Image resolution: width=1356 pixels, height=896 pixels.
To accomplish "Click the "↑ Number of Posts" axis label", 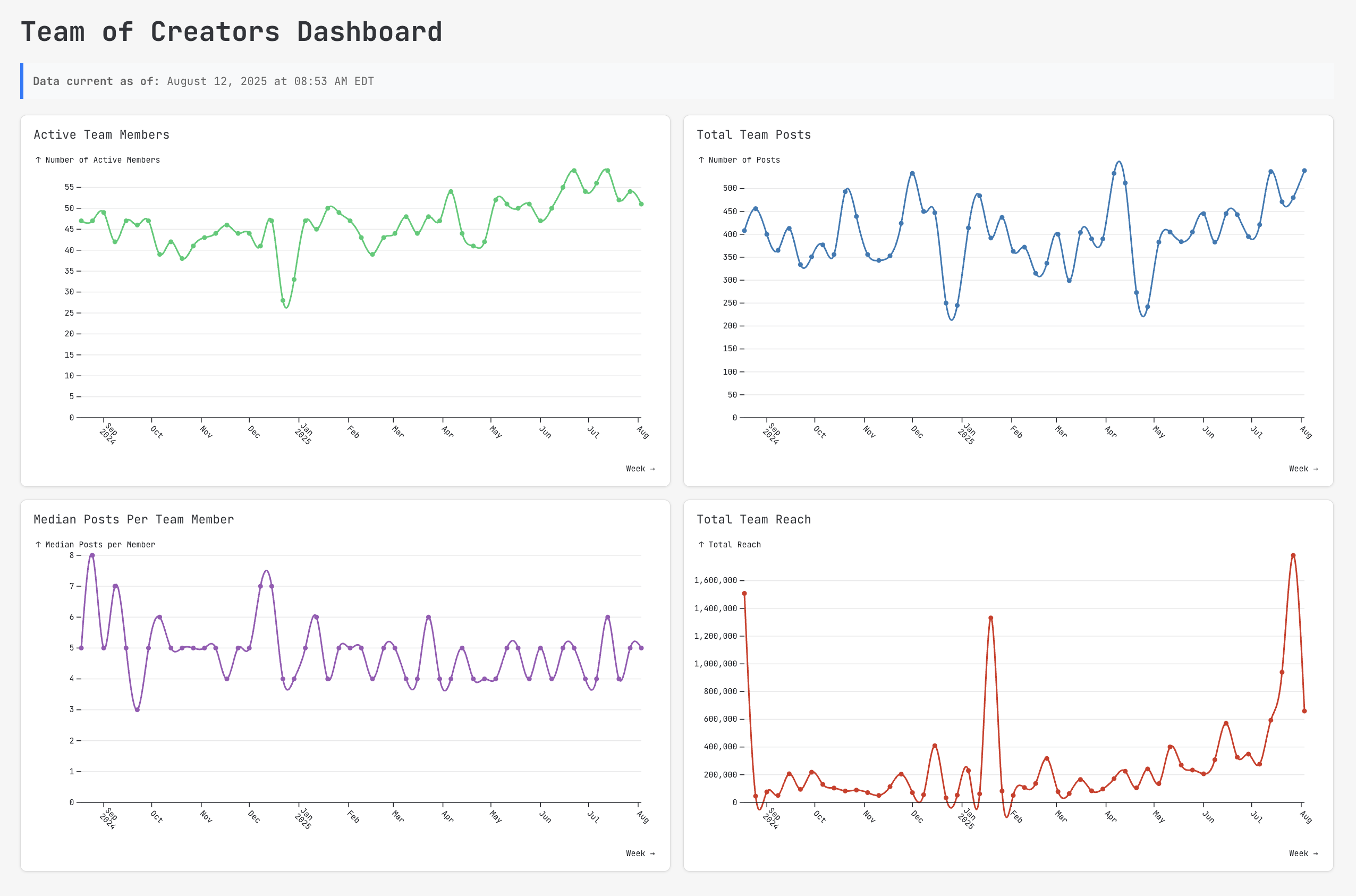I will (739, 160).
